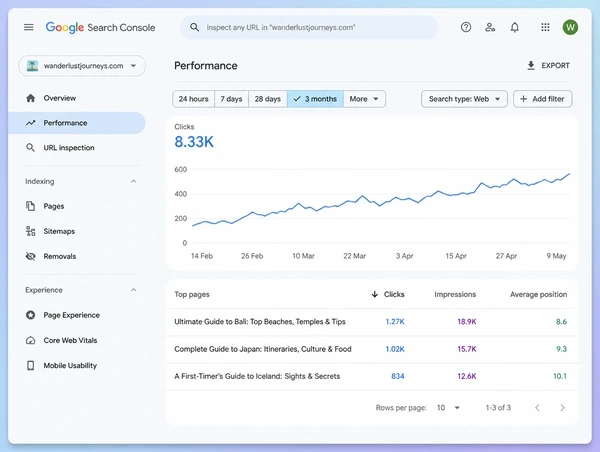Click the wanderlustjourneys.com palm tree favicon

(x=33, y=65)
